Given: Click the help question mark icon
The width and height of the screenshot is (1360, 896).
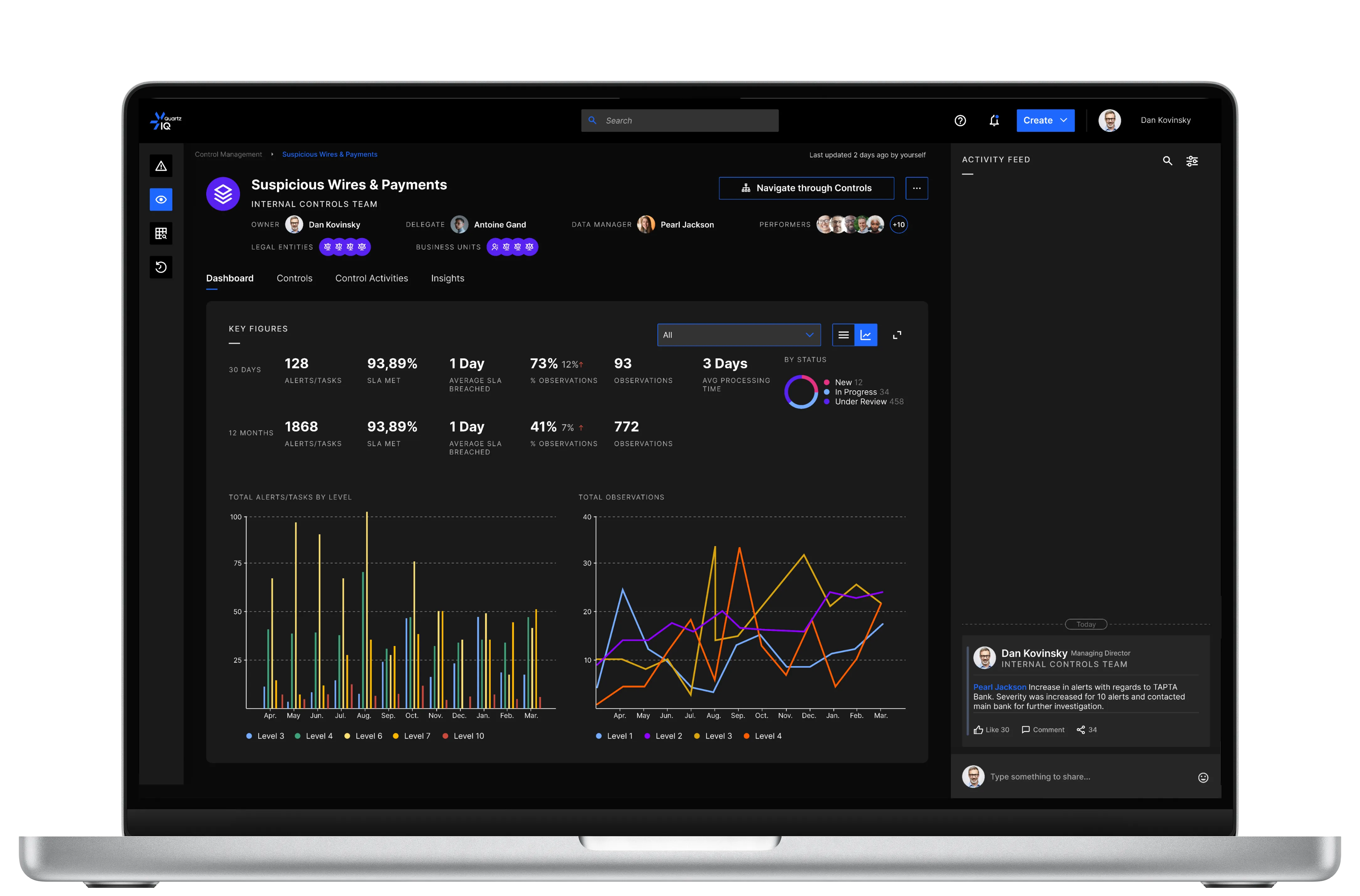Looking at the screenshot, I should pos(960,121).
